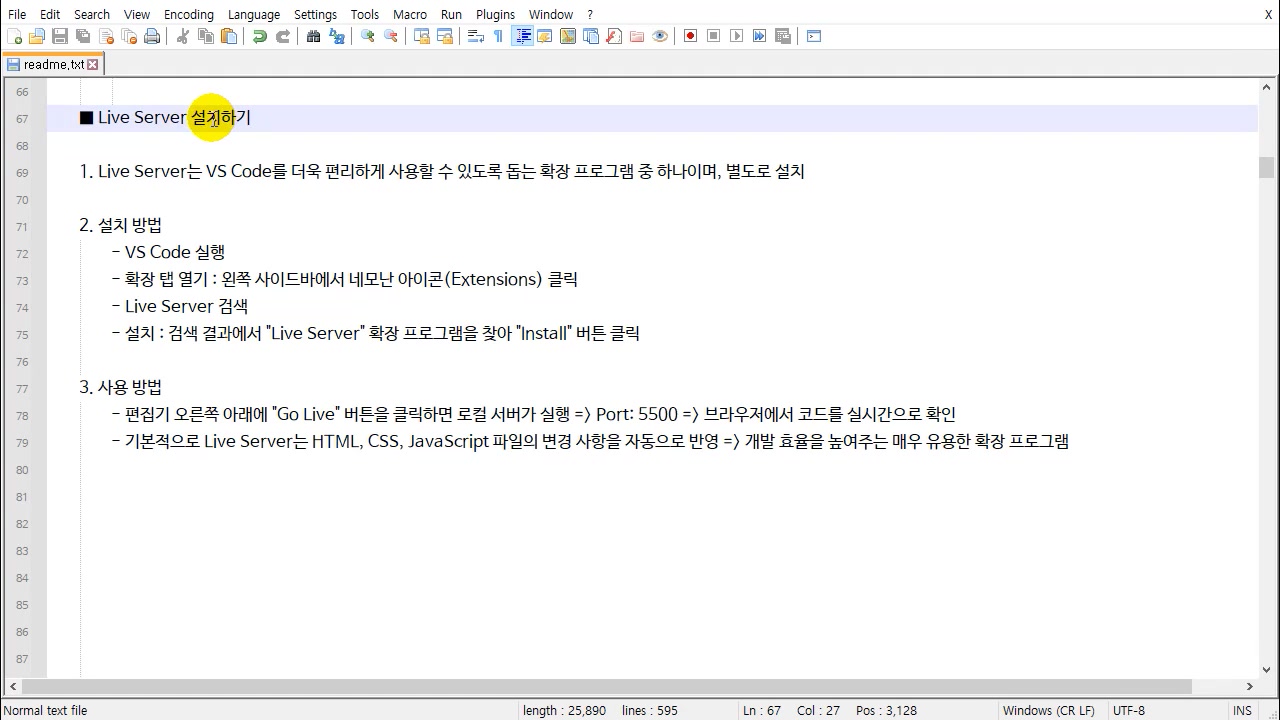Close readme.txt with its tab close button
The height and width of the screenshot is (720, 1280).
[93, 63]
